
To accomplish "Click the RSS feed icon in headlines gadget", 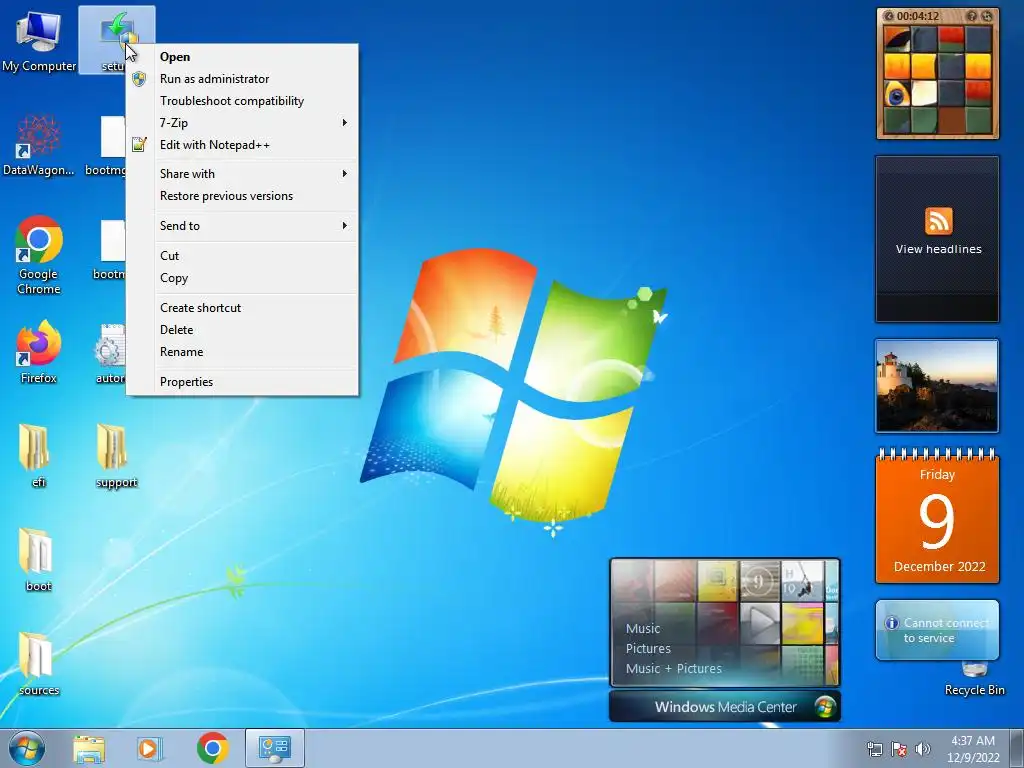I will (x=938, y=221).
